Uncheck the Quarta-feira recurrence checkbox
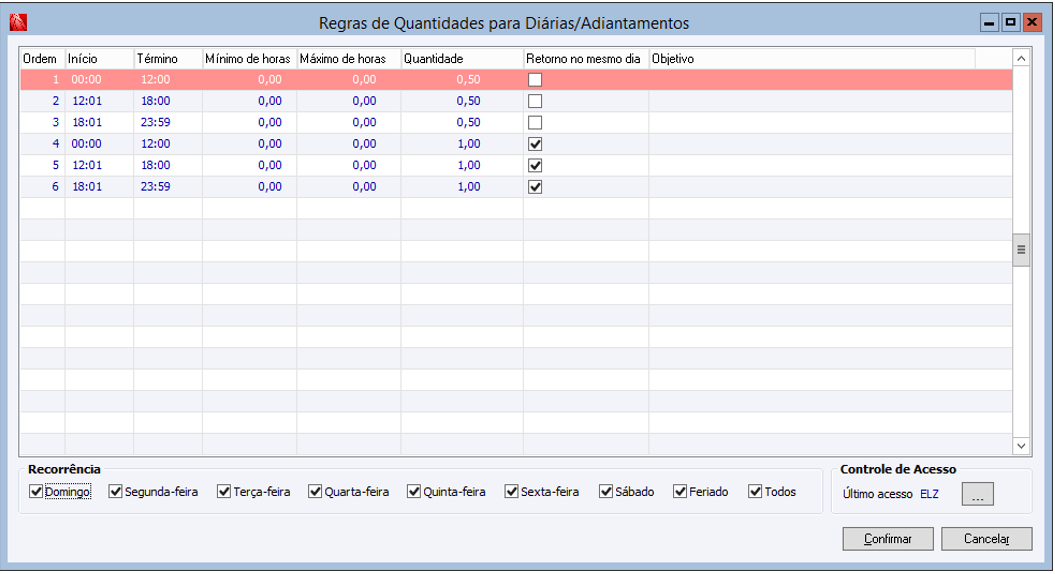1055x574 pixels. click(315, 492)
